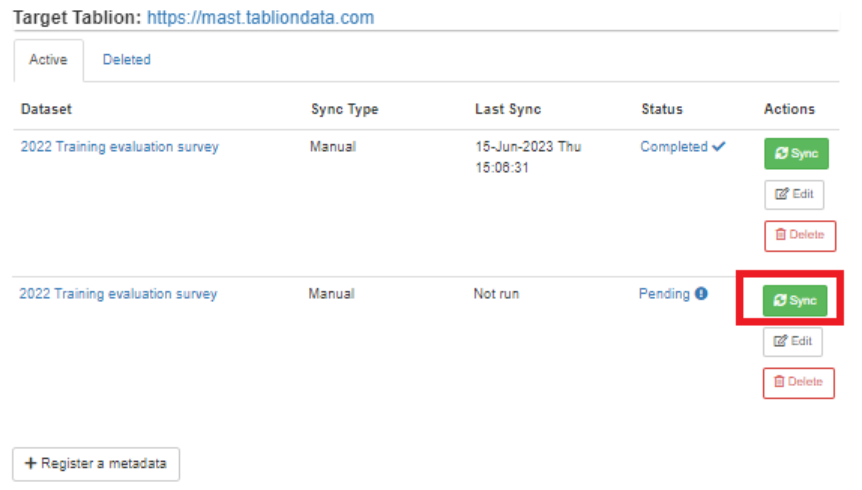Click the checkmark icon beside Completed
This screenshot has height=490, width=862.
click(719, 147)
